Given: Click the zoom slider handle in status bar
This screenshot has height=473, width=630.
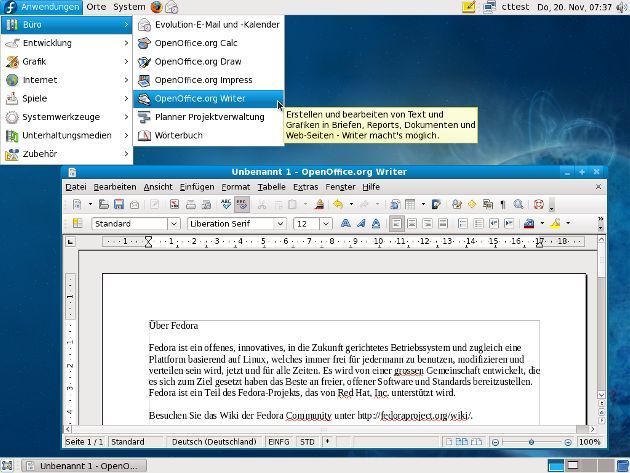Looking at the screenshot, I should point(531,442).
